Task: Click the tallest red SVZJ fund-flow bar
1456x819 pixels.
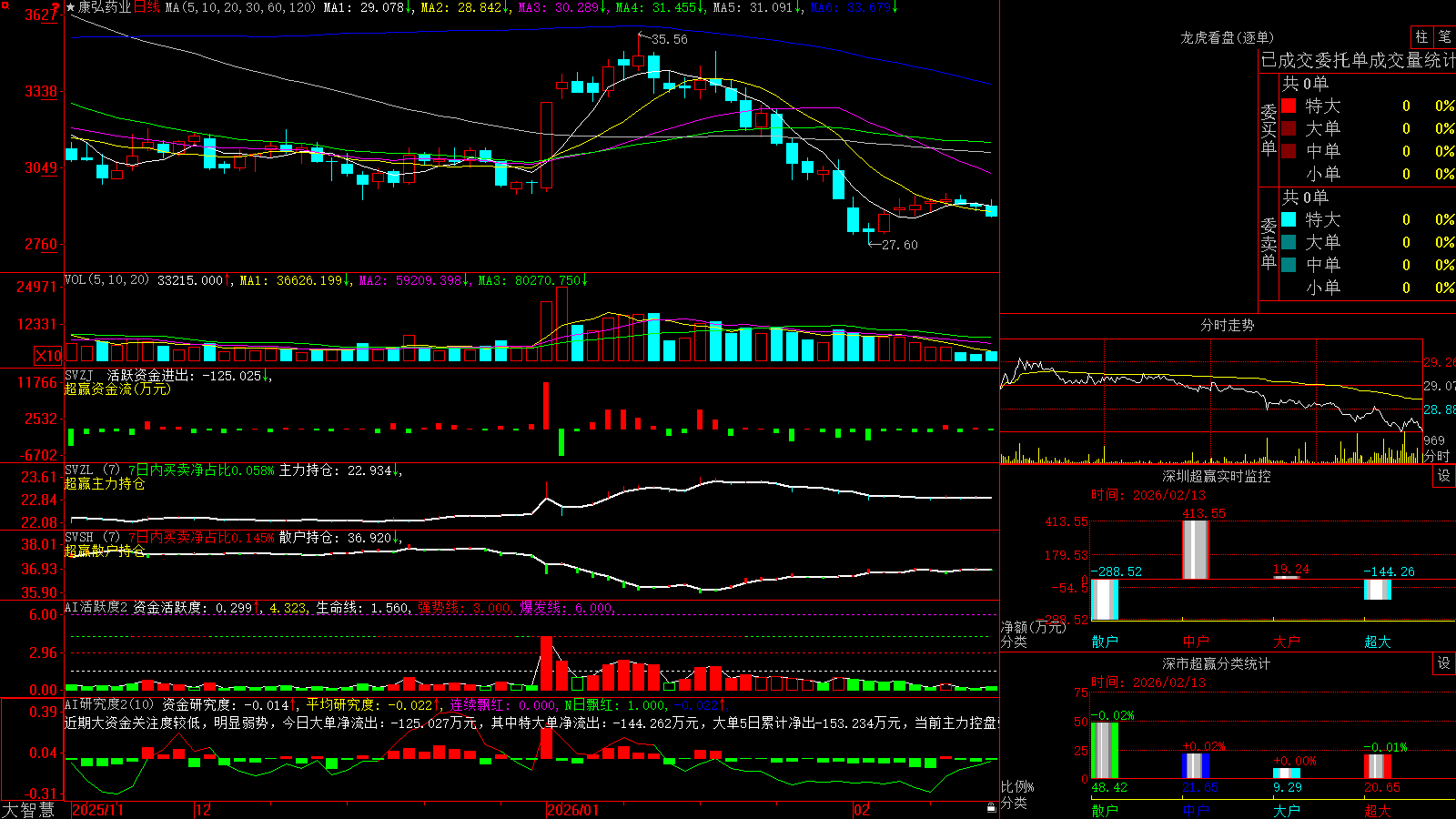Action: click(x=546, y=406)
